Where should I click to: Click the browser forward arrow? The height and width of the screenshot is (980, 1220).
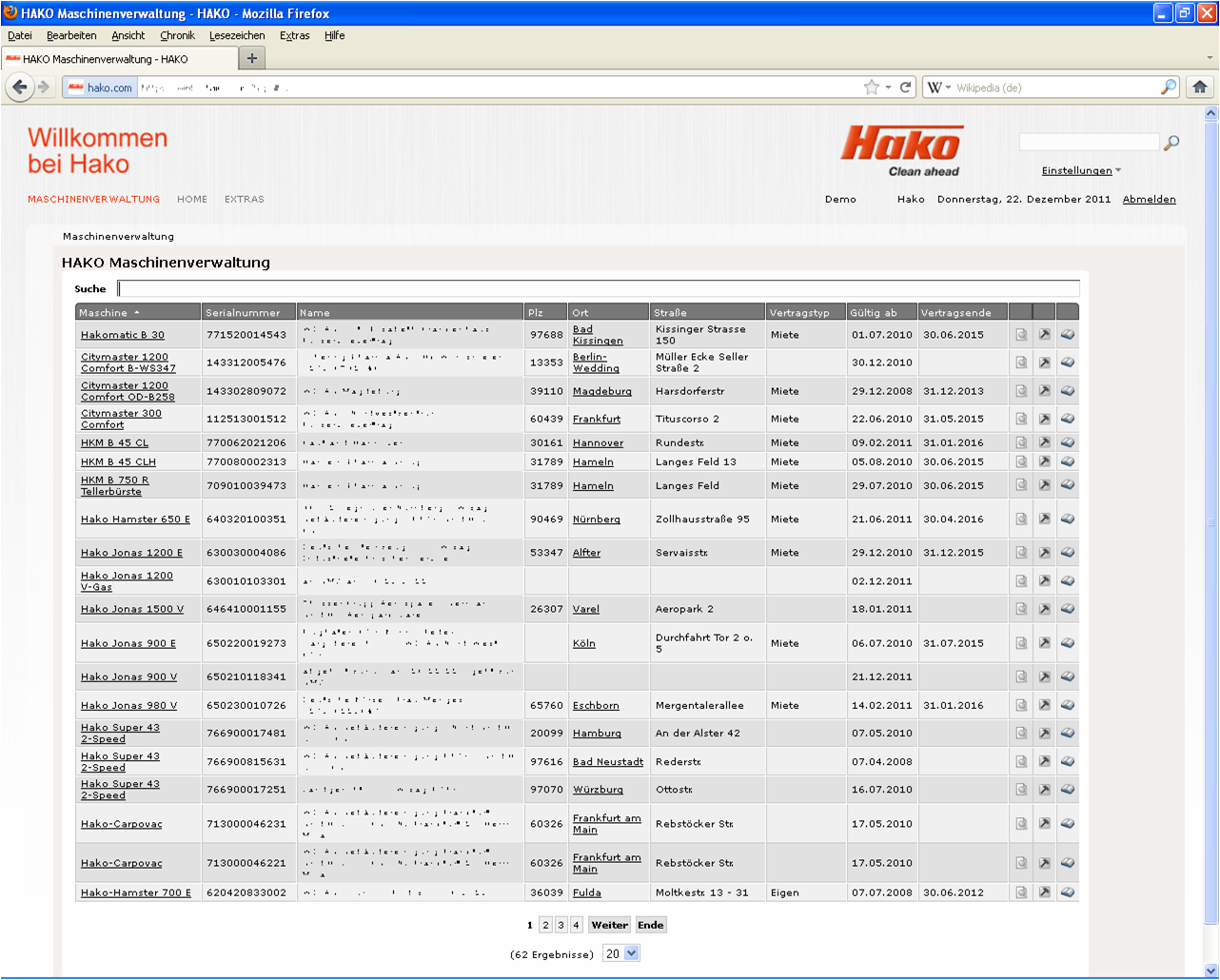tap(44, 88)
